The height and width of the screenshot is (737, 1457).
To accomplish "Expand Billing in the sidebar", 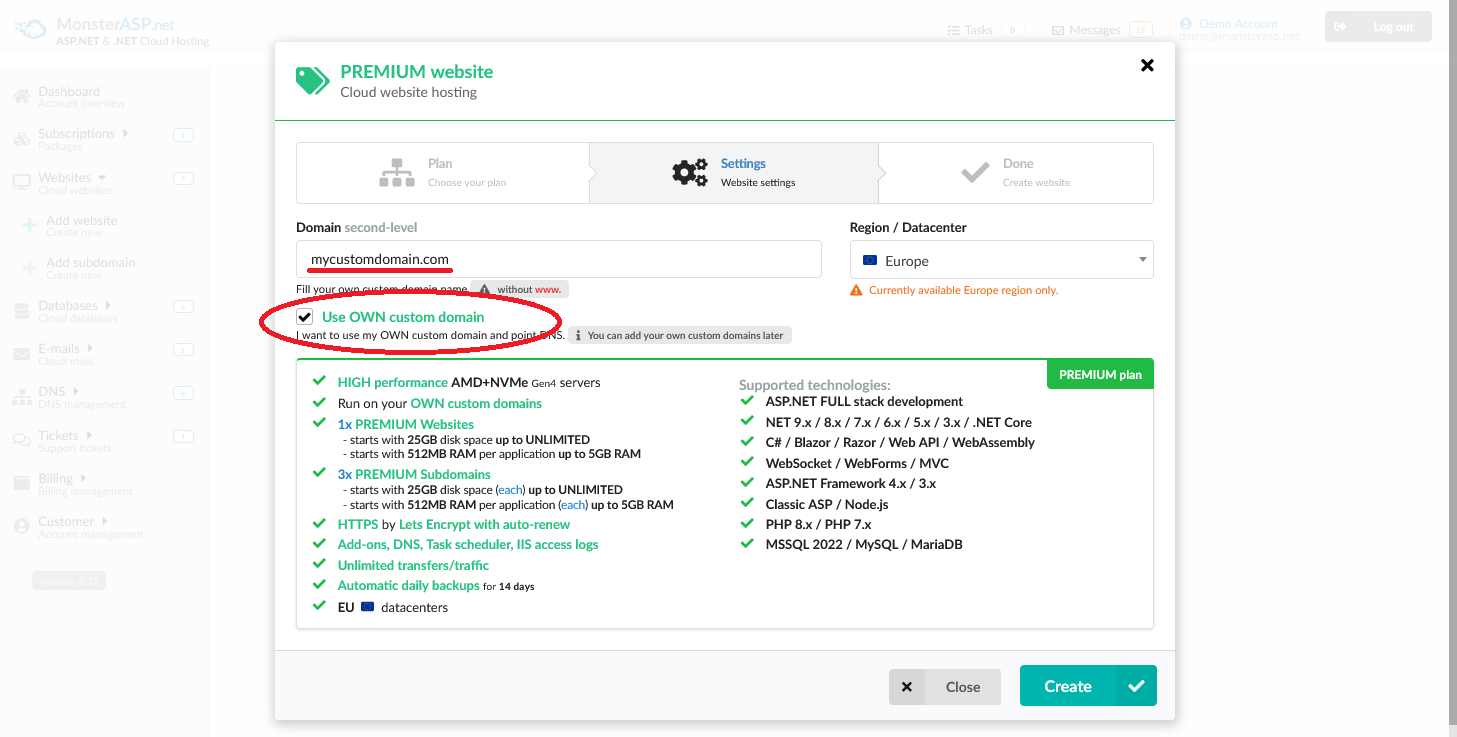I will (x=85, y=483).
